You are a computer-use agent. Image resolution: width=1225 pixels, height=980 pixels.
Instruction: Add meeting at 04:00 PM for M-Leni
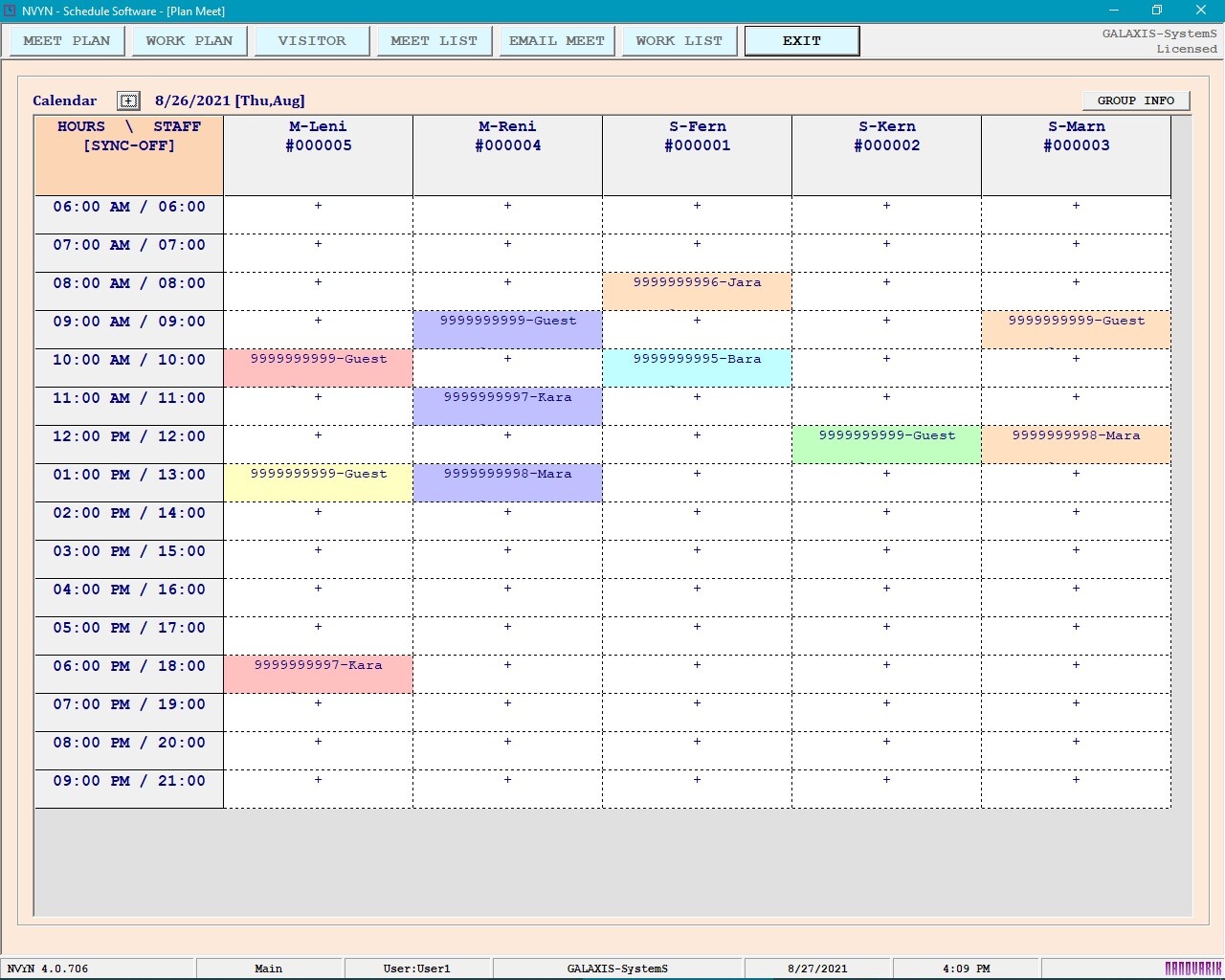point(319,597)
